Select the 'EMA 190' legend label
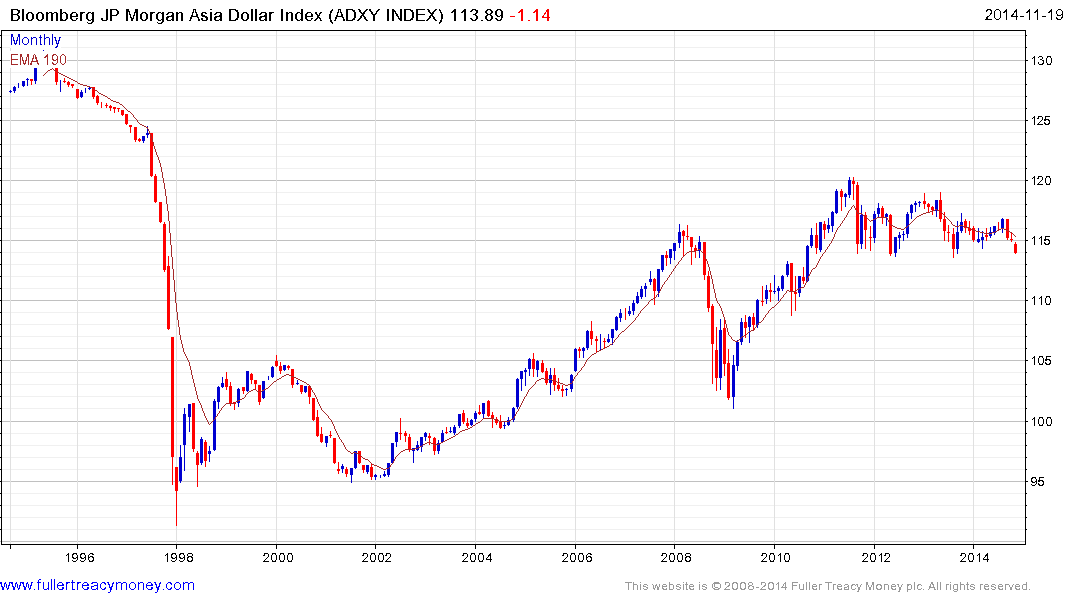Image resolution: width=1075 pixels, height=600 pixels. (38, 60)
